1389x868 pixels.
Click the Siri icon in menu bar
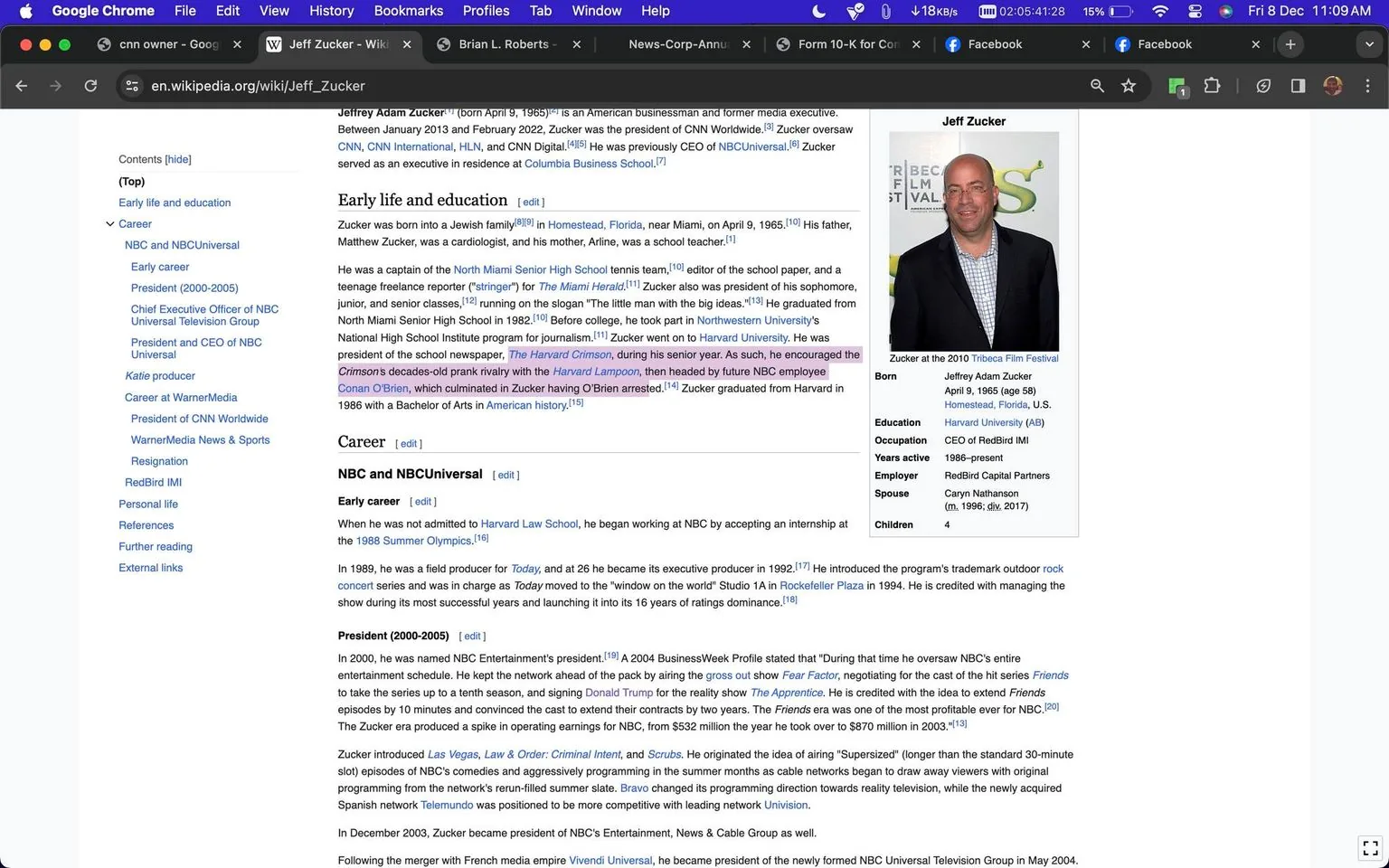click(1226, 11)
